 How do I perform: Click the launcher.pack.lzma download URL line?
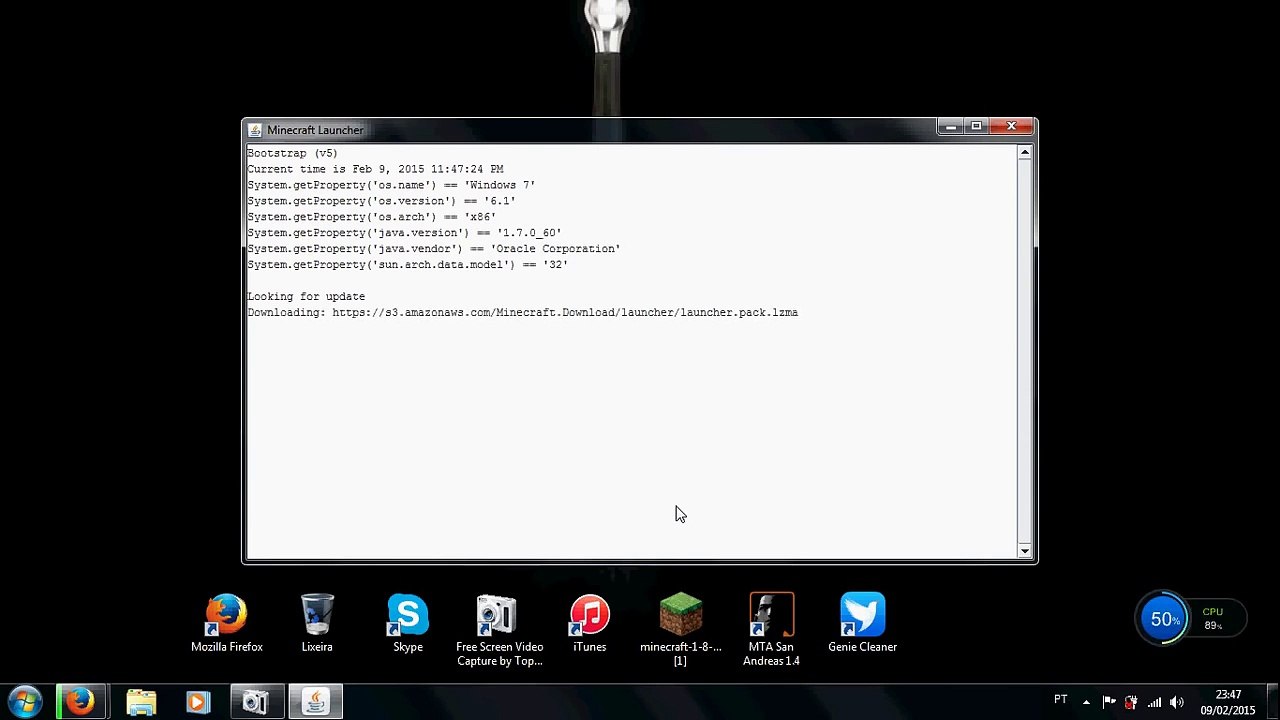[522, 313]
